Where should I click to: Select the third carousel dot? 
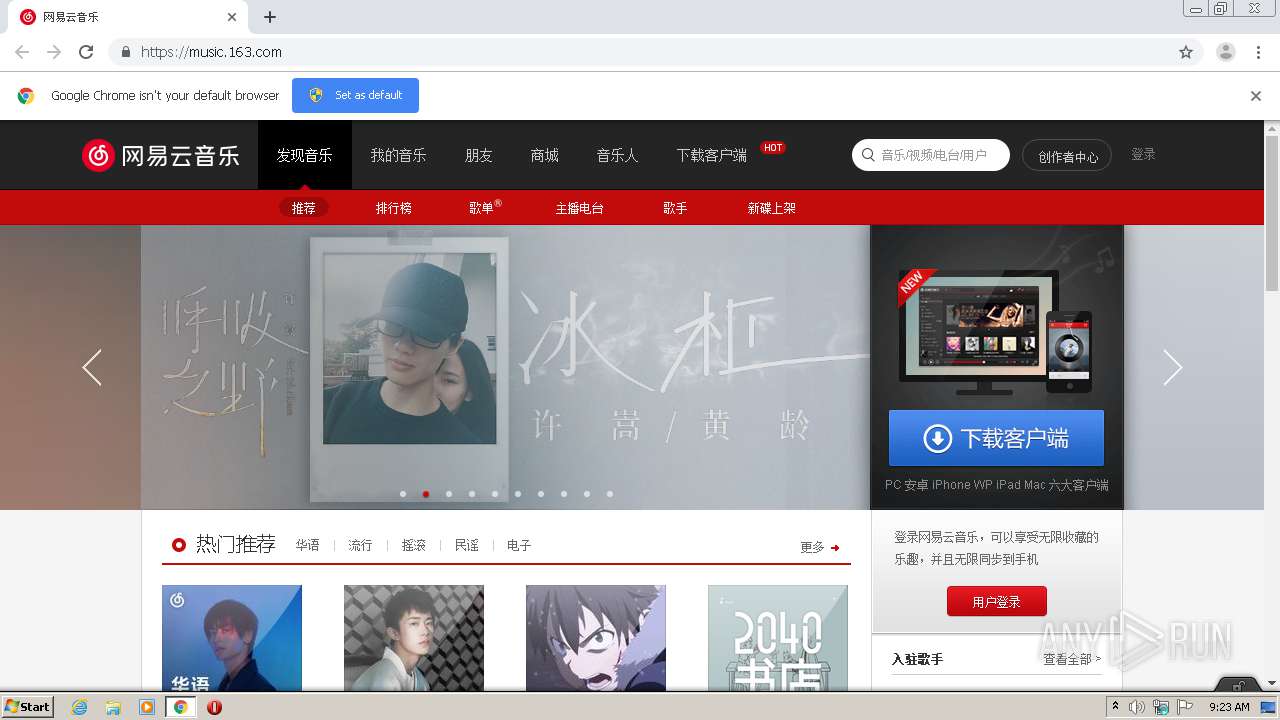[x=449, y=494]
